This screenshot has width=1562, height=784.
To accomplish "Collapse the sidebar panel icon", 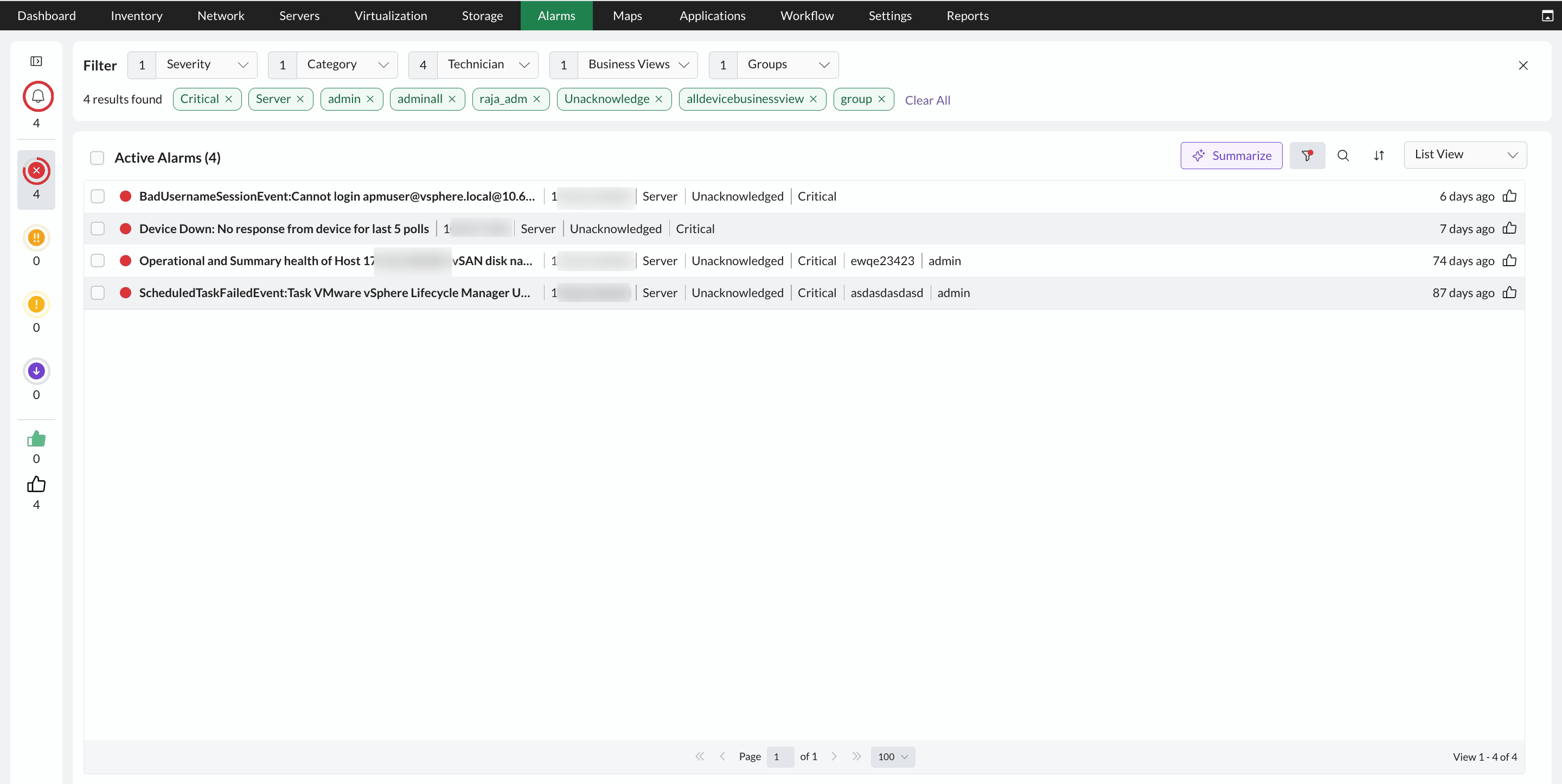I will pyautogui.click(x=36, y=61).
